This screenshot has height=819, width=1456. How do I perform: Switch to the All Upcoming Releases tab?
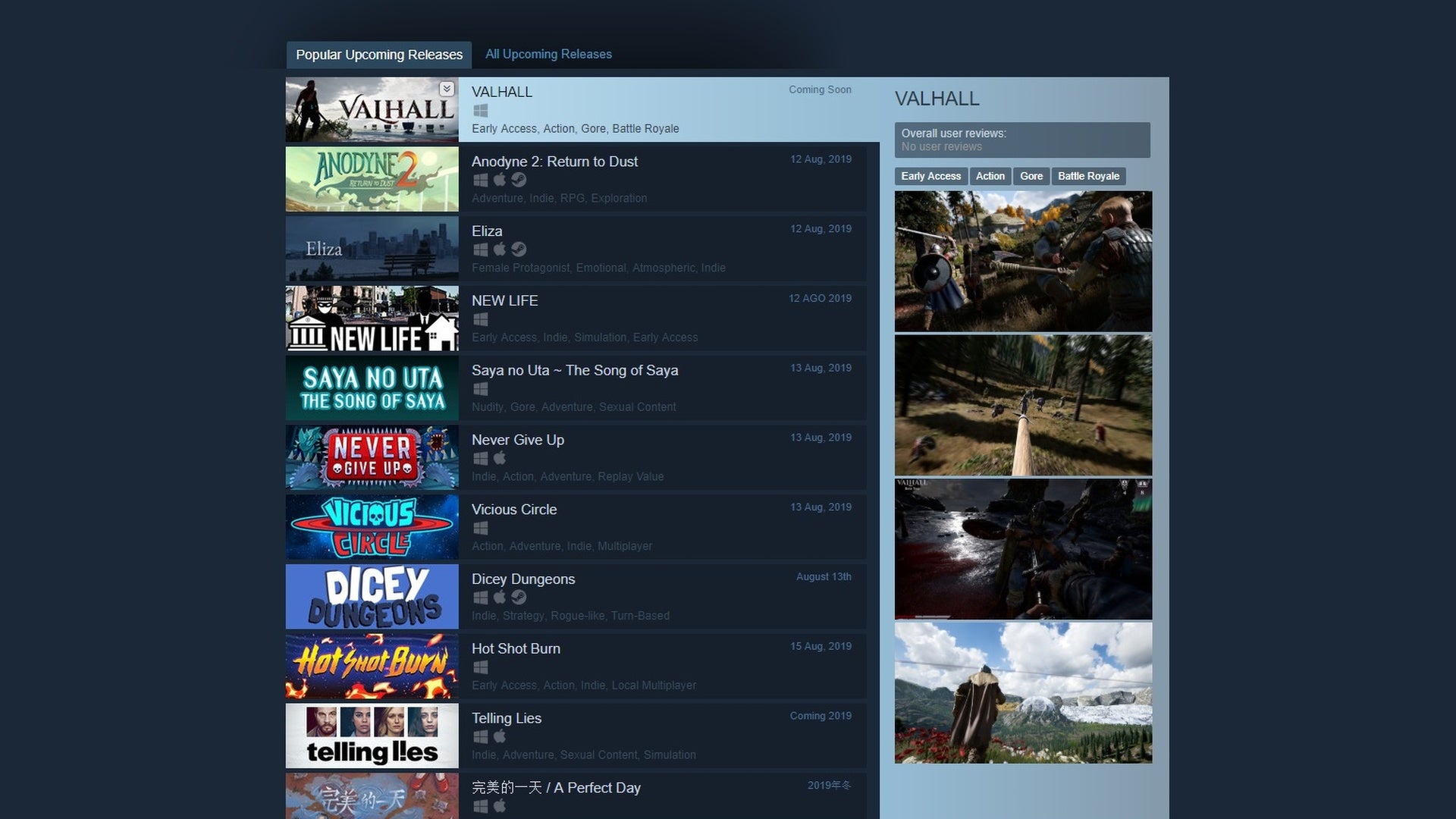548,54
